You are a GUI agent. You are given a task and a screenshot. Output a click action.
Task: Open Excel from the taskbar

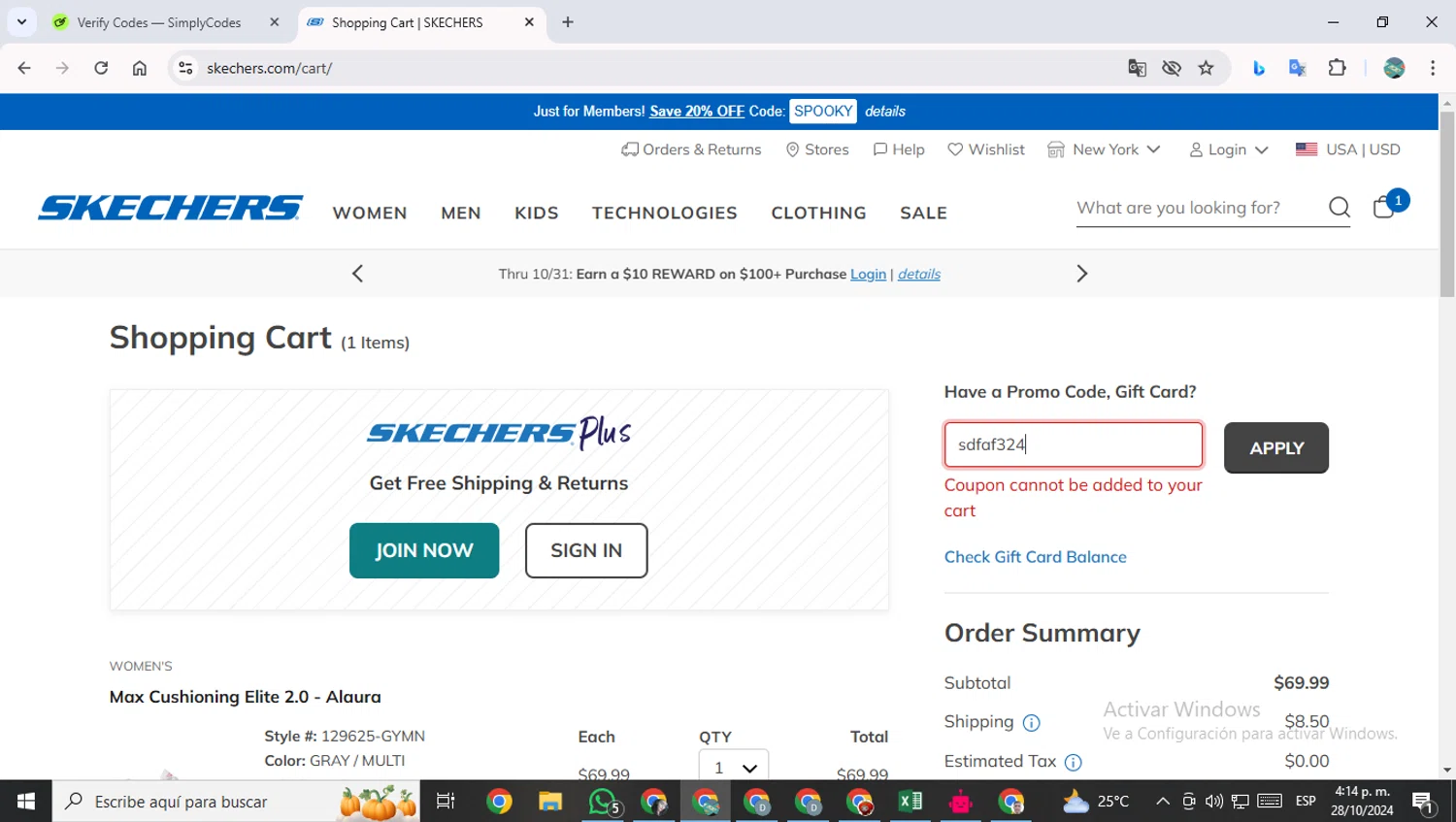pyautogui.click(x=910, y=802)
